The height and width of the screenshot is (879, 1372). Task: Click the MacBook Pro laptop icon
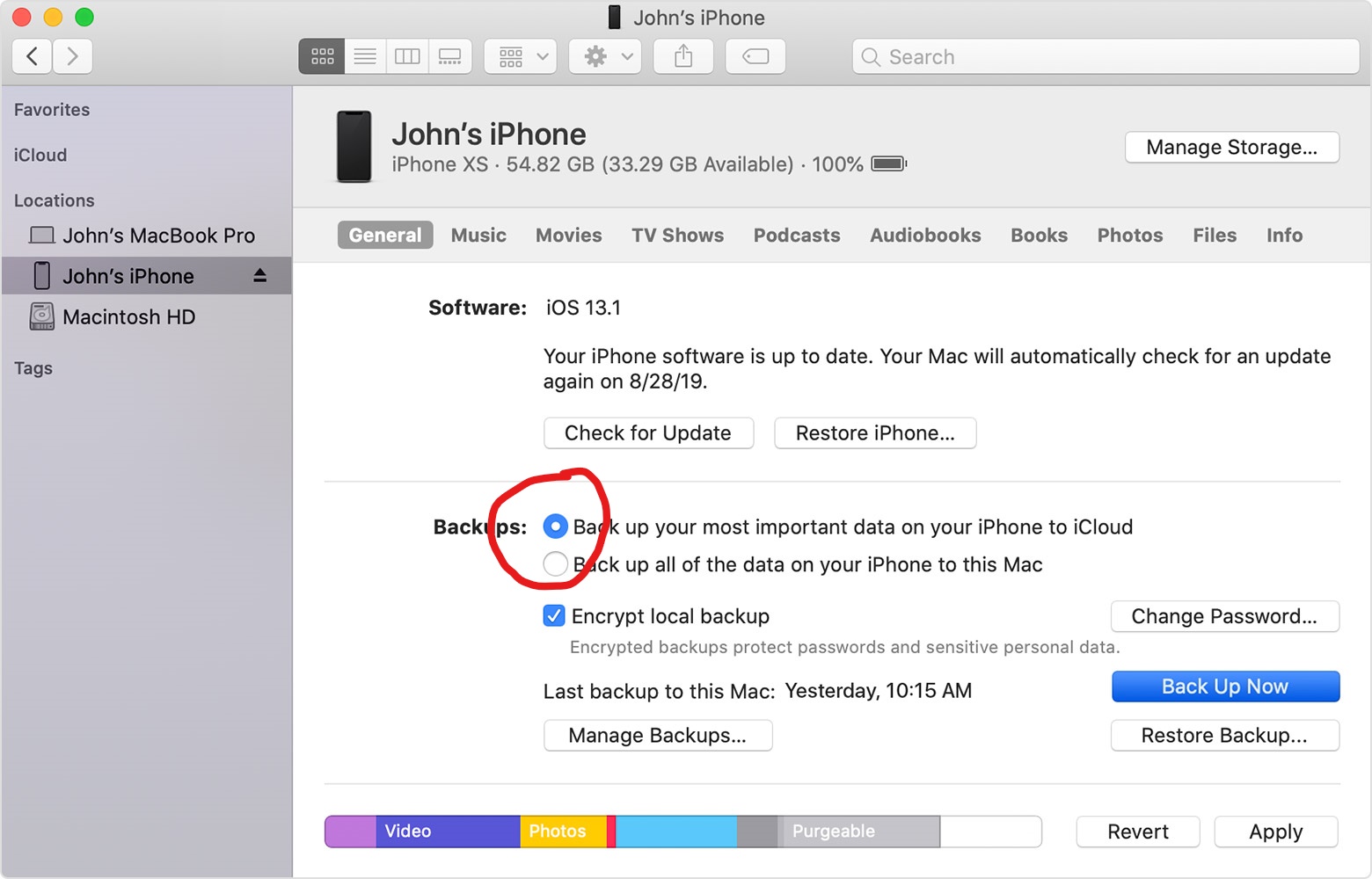[41, 235]
